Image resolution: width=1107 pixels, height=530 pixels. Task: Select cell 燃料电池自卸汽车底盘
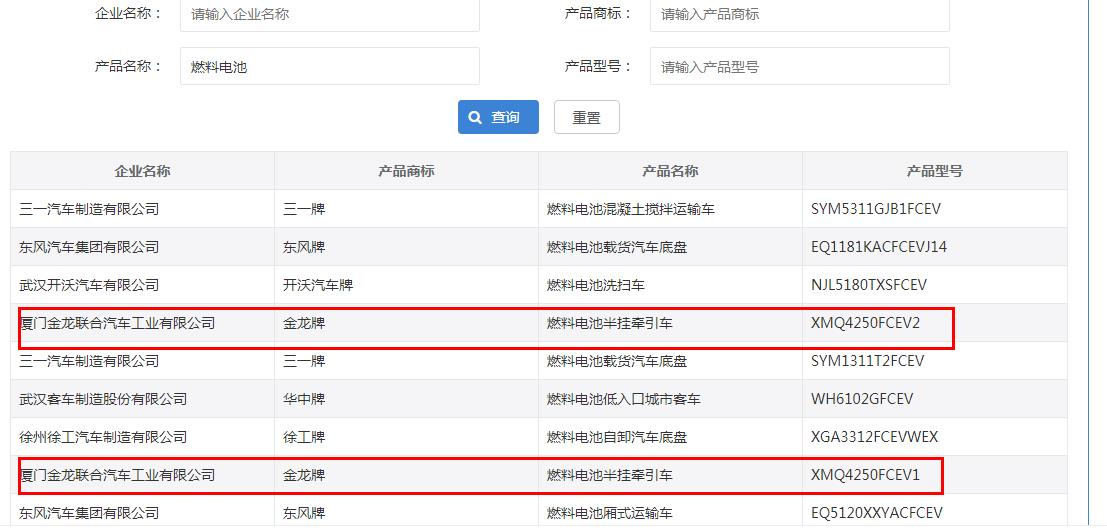coord(670,438)
